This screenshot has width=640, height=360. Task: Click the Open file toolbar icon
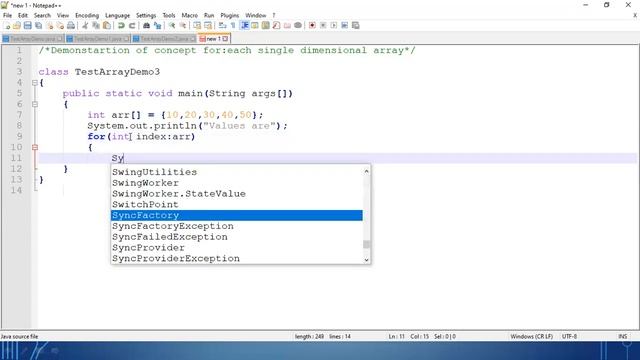(17, 25)
